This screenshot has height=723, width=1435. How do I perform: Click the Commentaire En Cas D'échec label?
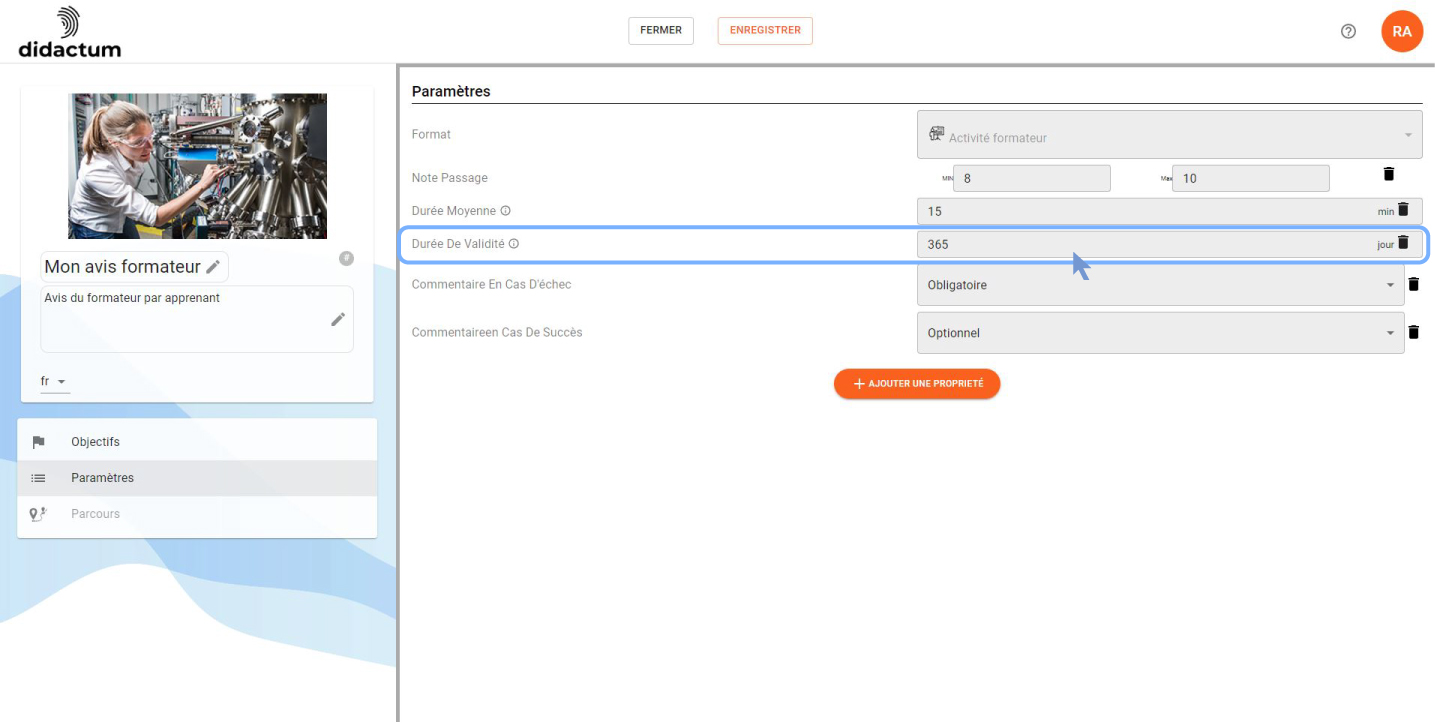(491, 285)
